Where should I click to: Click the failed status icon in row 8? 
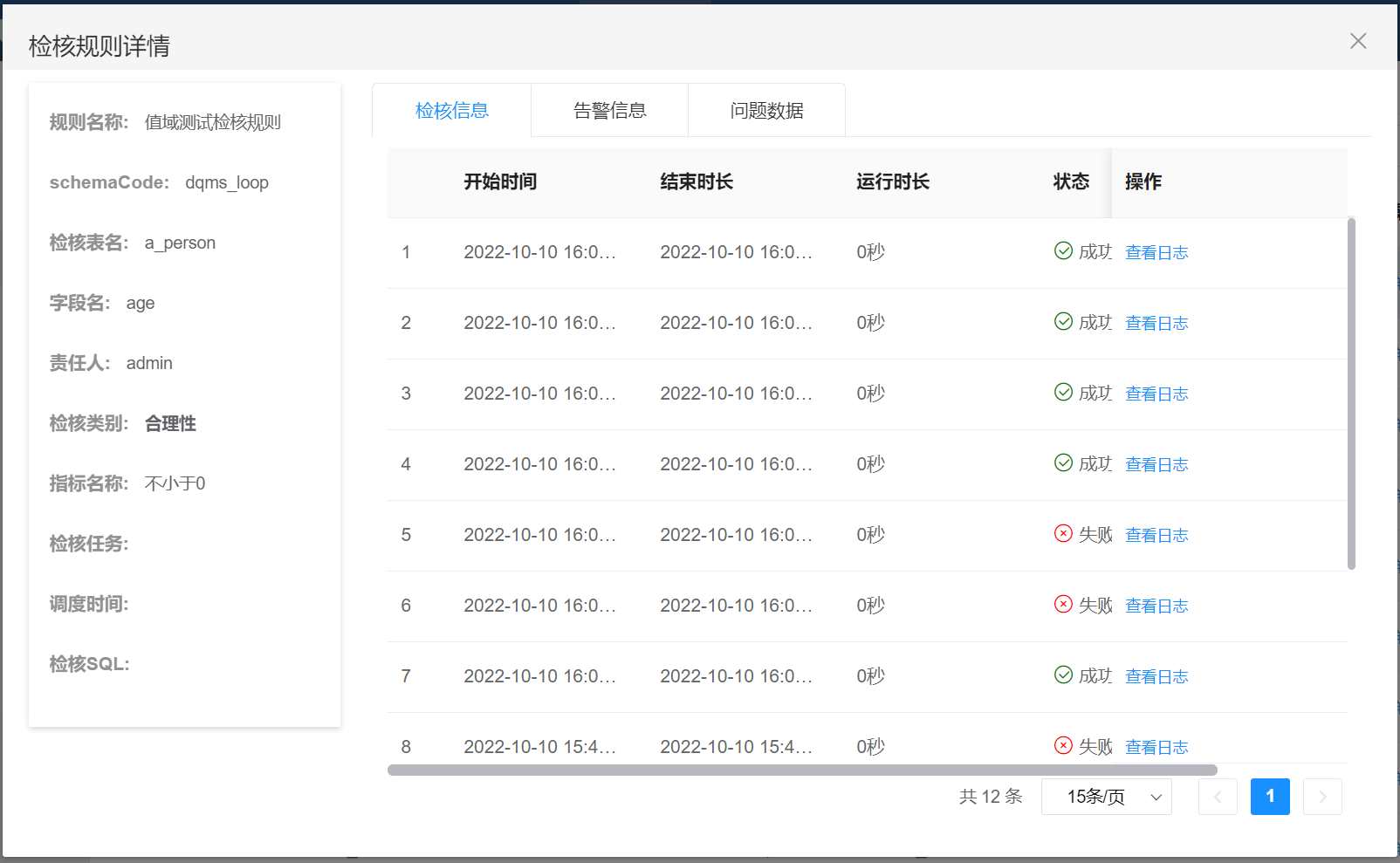(x=1063, y=746)
